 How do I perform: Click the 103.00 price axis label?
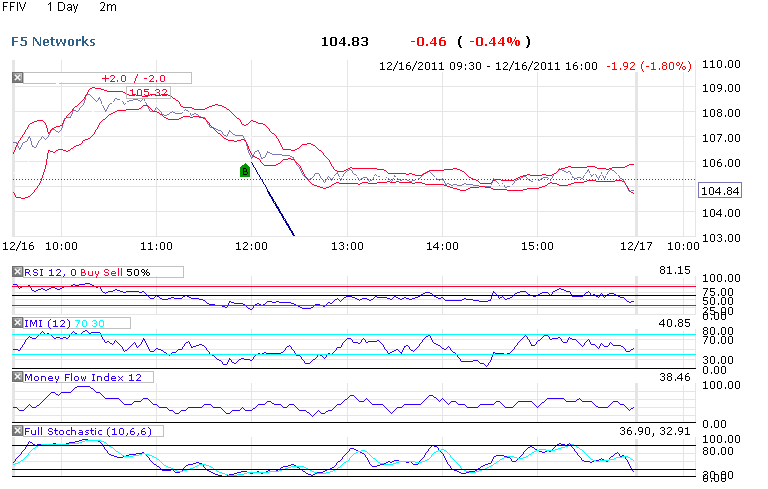click(721, 238)
